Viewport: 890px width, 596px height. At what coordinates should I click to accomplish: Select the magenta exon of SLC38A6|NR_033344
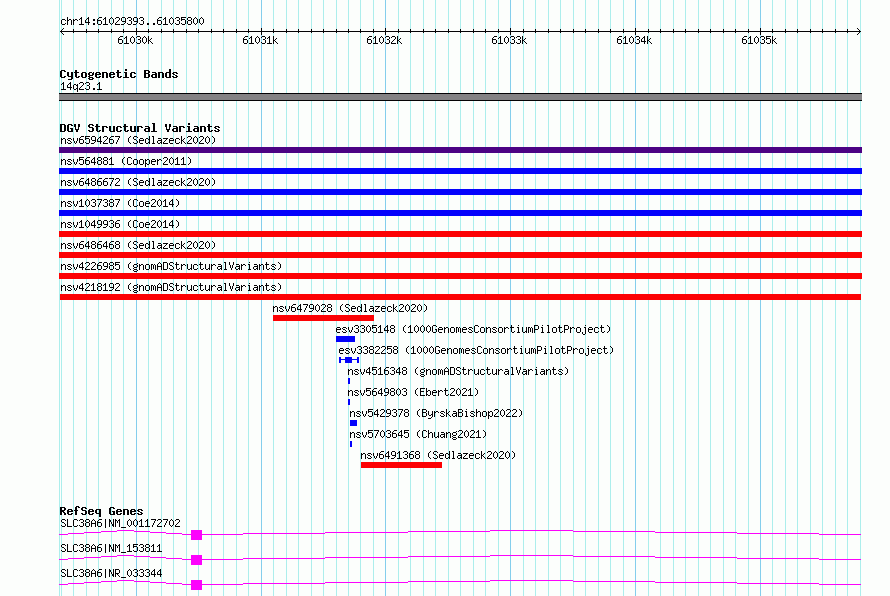[196, 585]
